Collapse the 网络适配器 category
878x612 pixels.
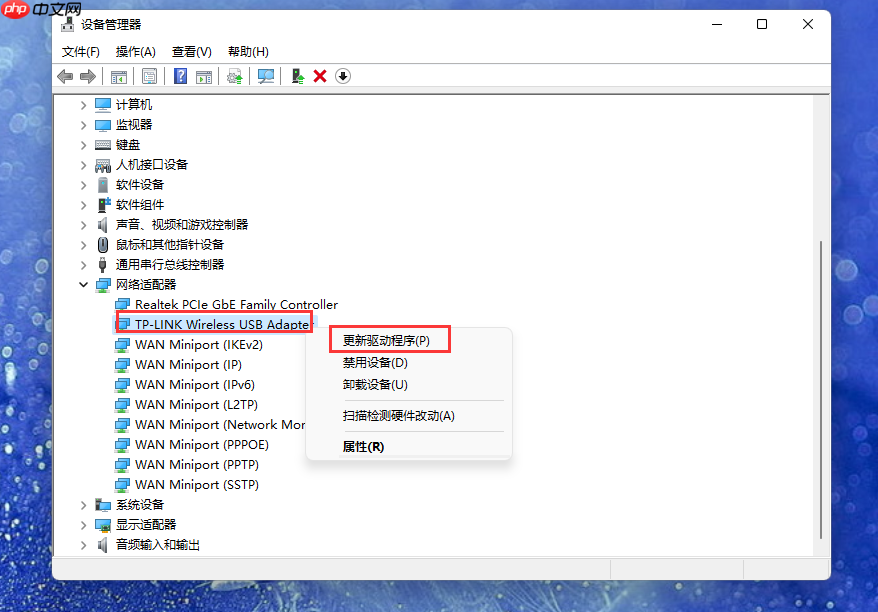click(84, 284)
